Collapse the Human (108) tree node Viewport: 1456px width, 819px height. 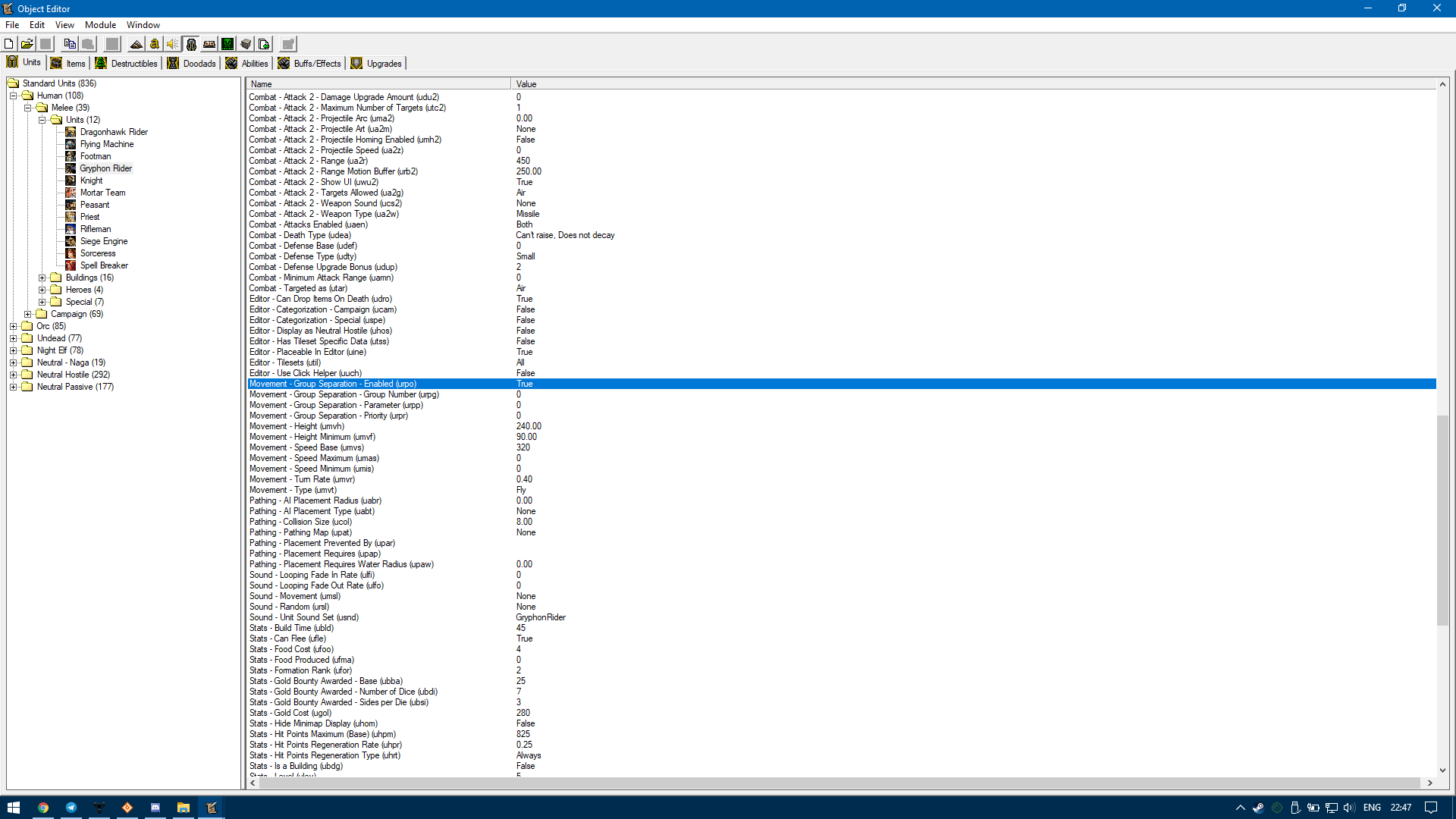13,96
